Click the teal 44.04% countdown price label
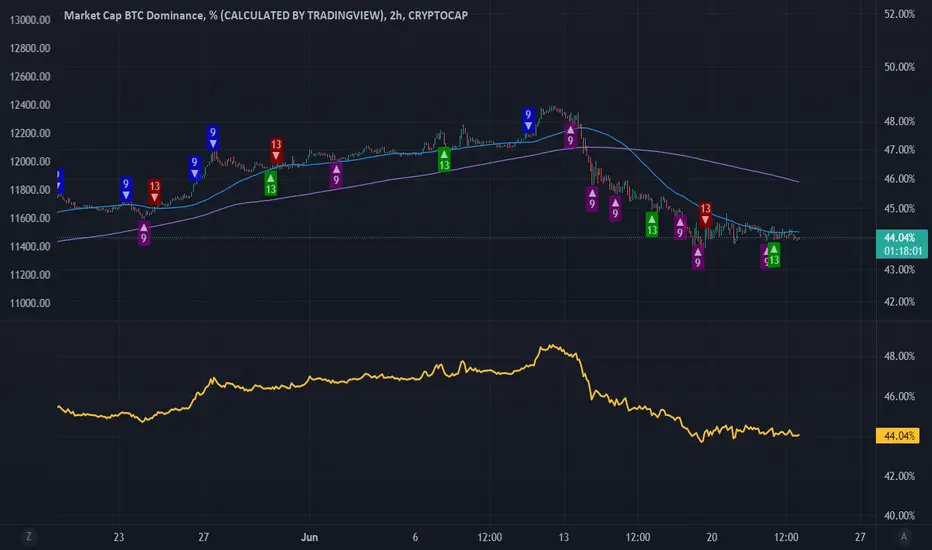Viewport: 932px width, 550px height. tap(902, 244)
